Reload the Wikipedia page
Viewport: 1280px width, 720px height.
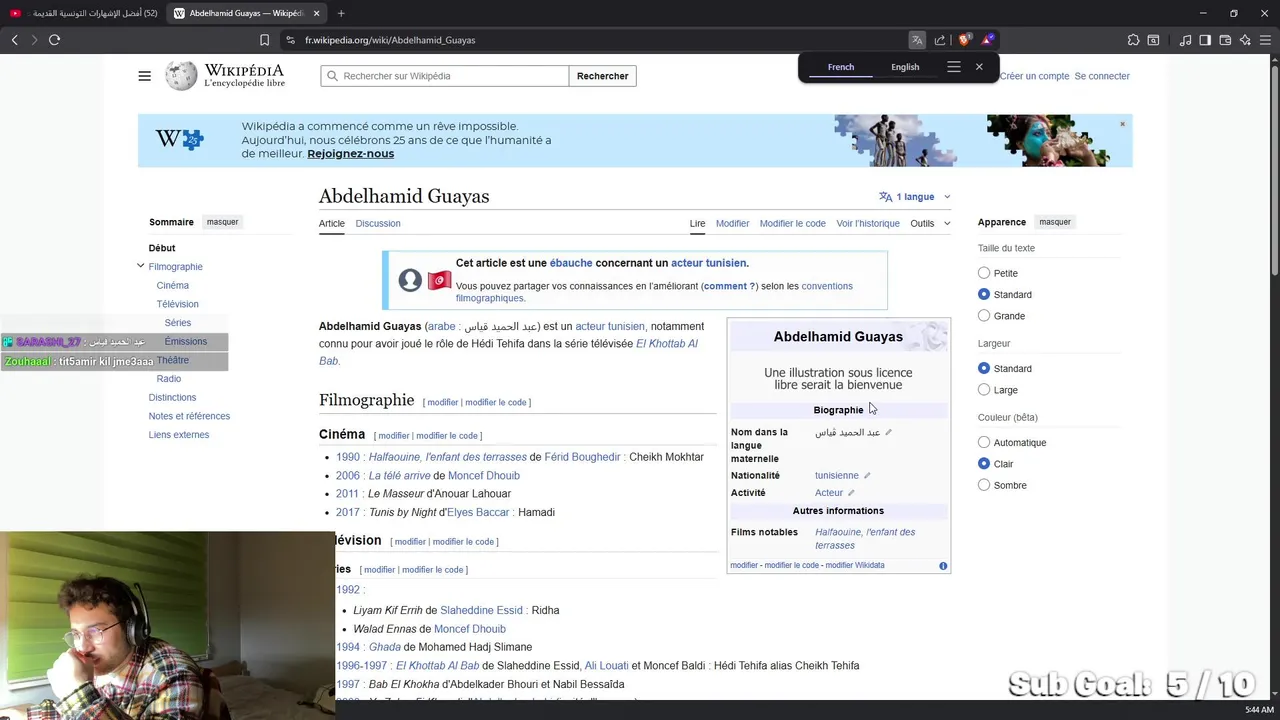(54, 40)
